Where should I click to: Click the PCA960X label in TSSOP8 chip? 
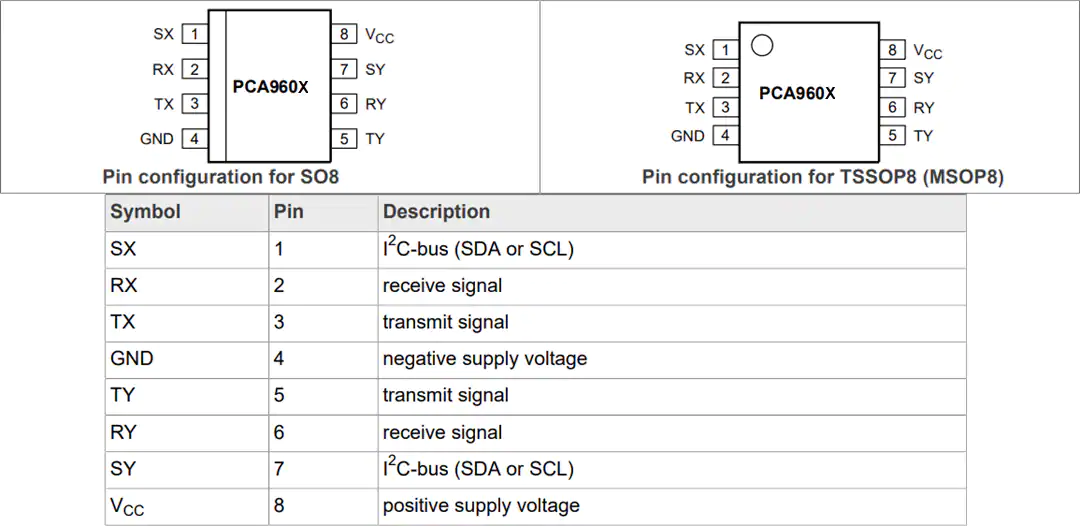point(797,93)
